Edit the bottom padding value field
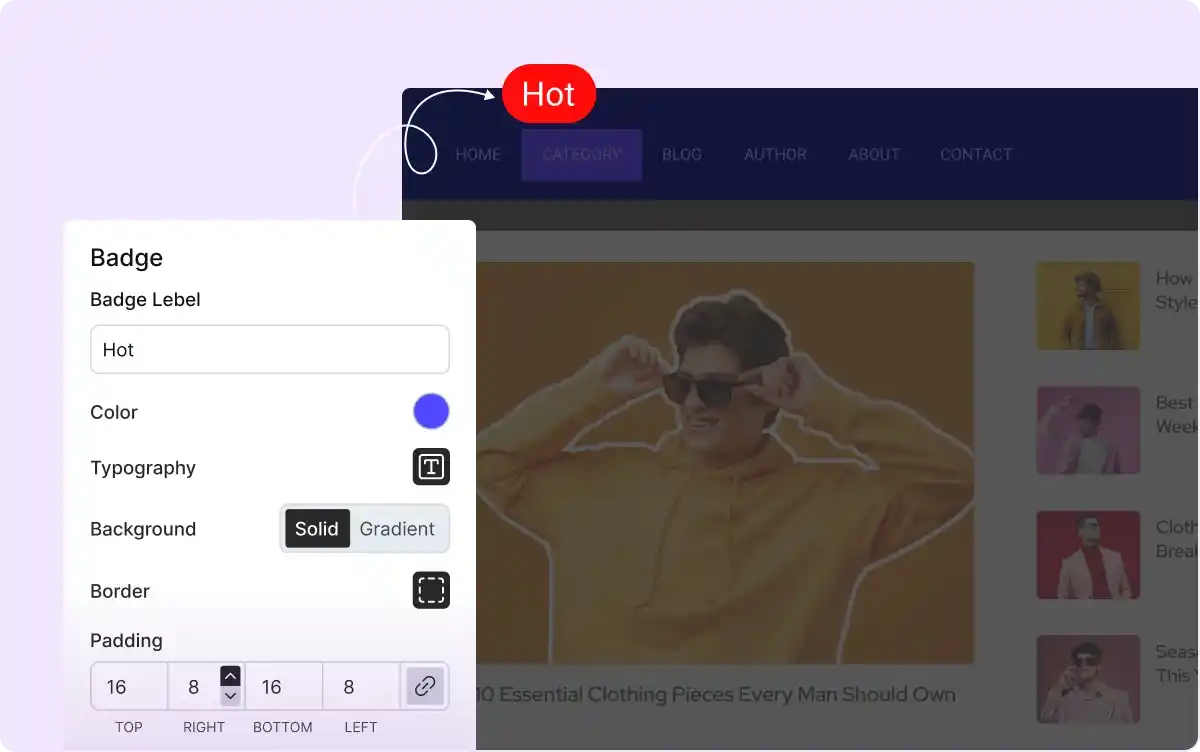The image size is (1200, 752). (283, 687)
